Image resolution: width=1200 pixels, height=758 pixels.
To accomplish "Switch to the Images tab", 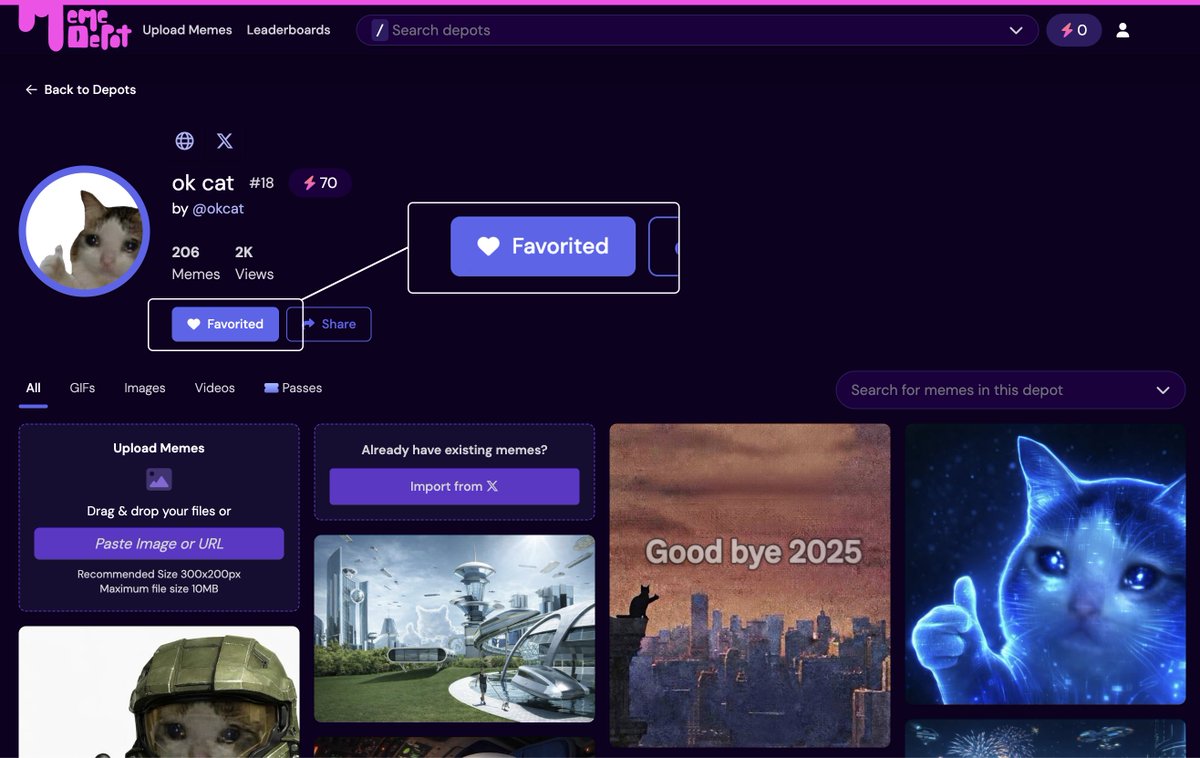I will click(x=145, y=388).
